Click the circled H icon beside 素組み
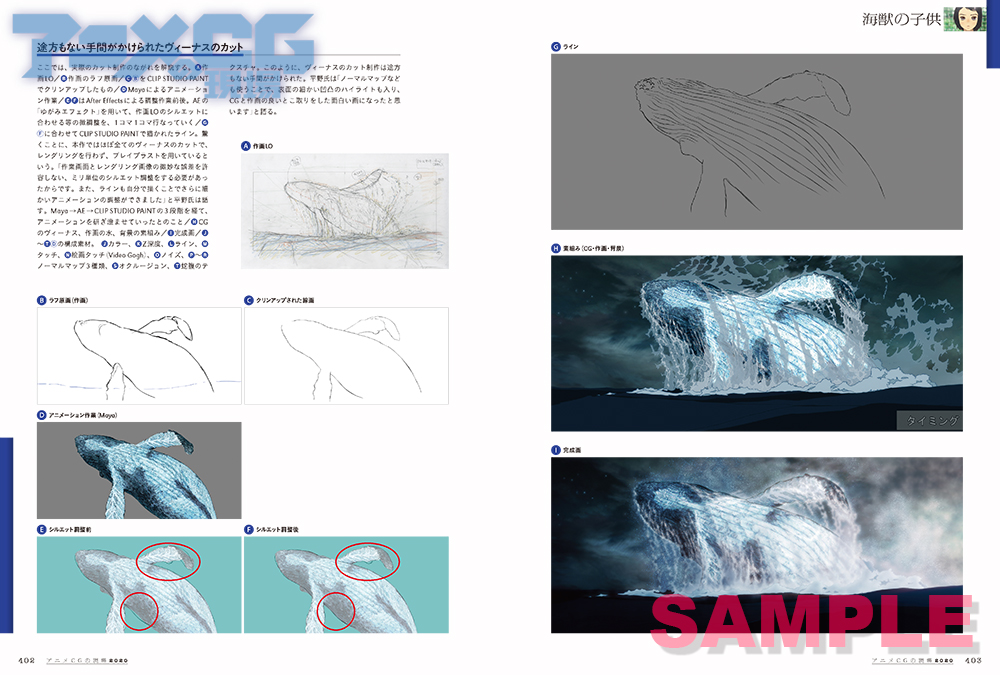This screenshot has width=1000, height=675. pos(555,248)
